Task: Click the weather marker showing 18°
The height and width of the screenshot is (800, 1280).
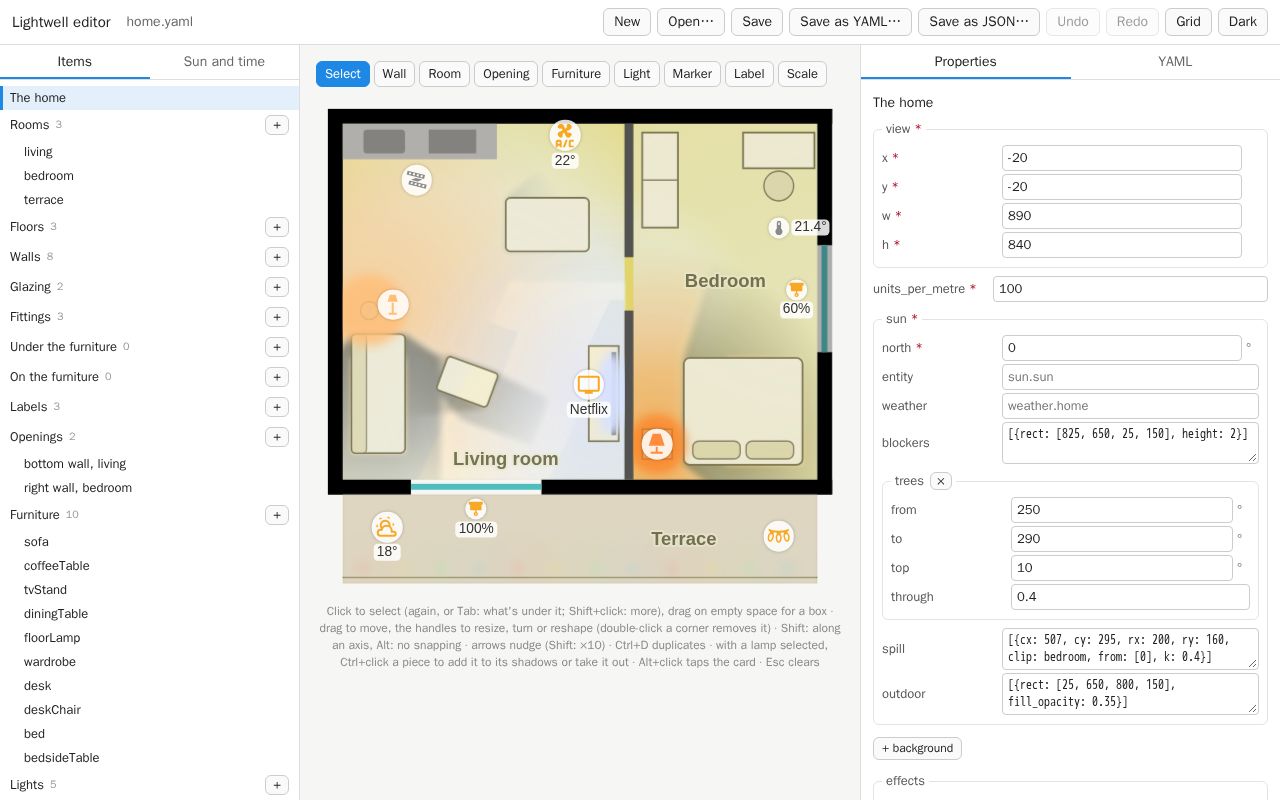Action: pos(387,527)
